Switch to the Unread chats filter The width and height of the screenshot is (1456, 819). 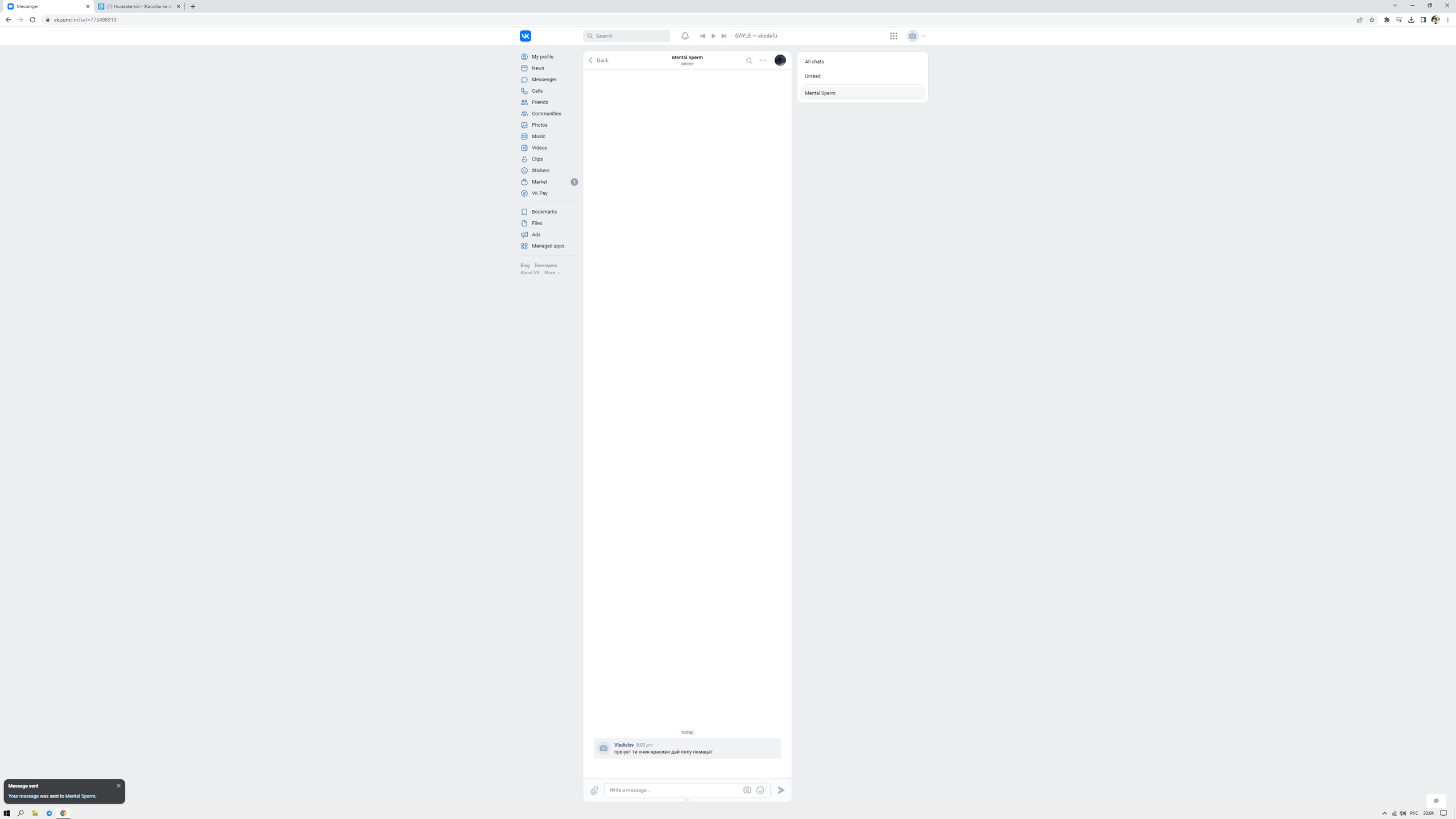tap(812, 76)
